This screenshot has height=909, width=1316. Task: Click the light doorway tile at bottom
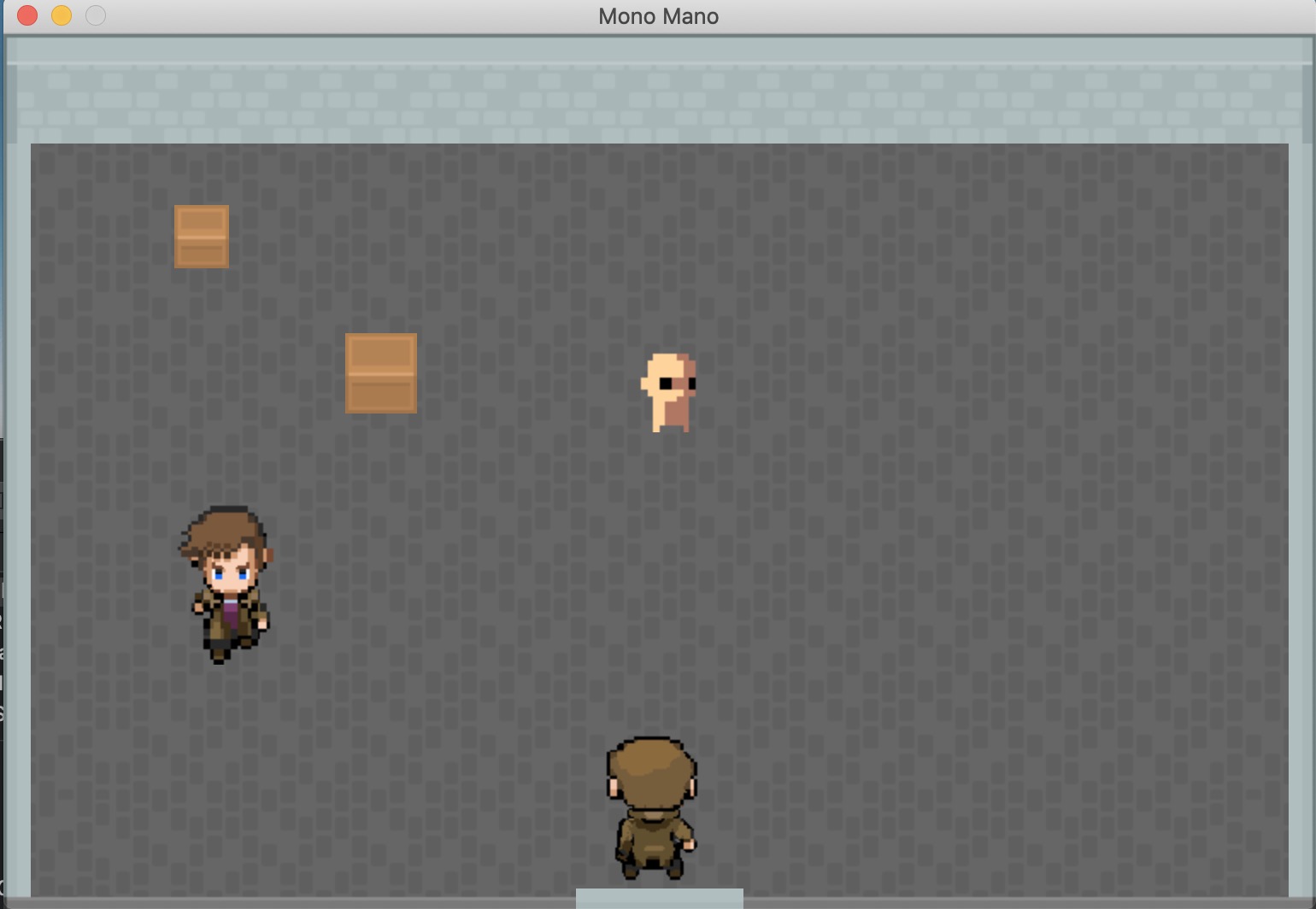(x=659, y=898)
